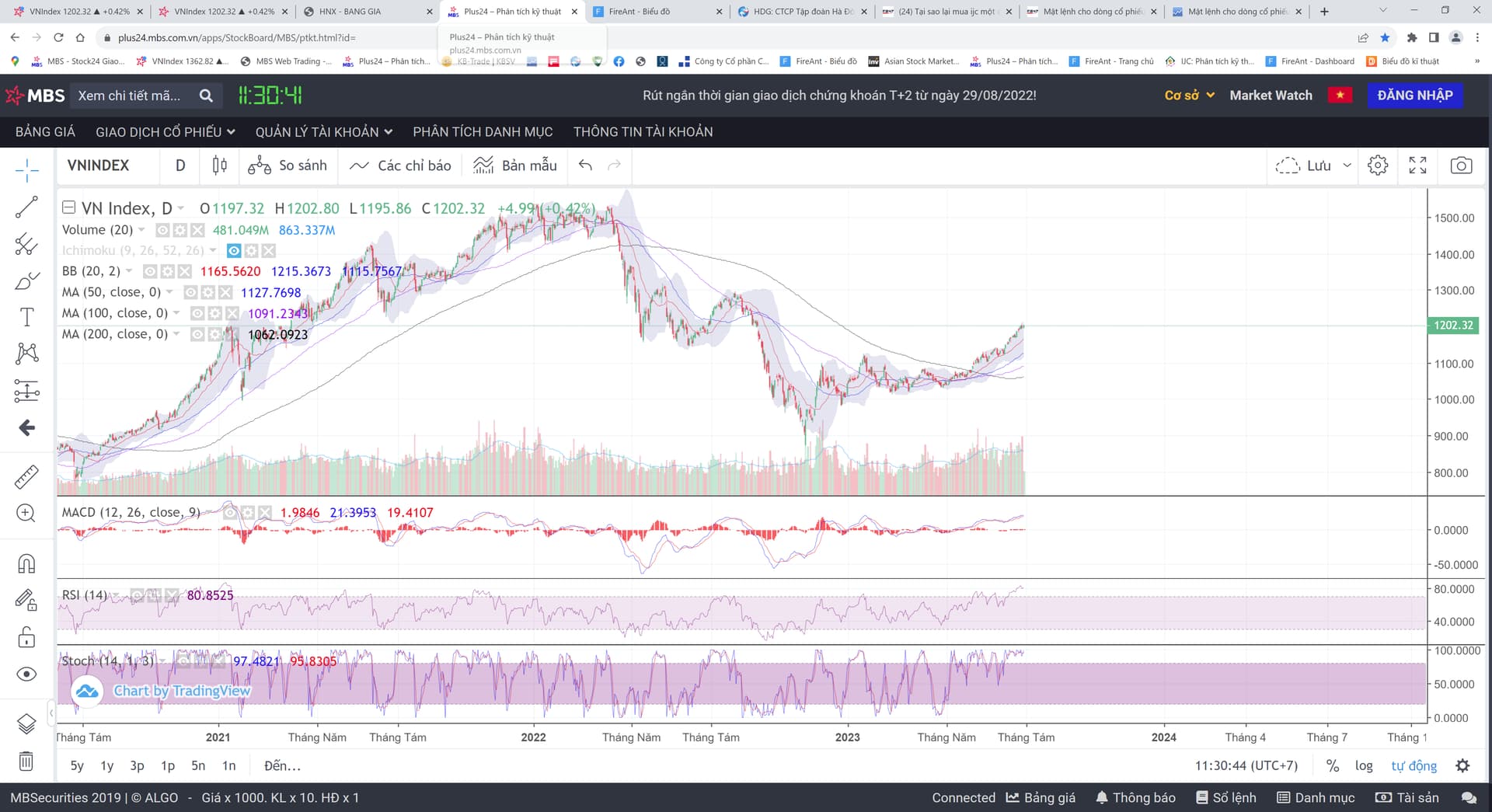Toggle percent scale on price axis

pos(1333,766)
